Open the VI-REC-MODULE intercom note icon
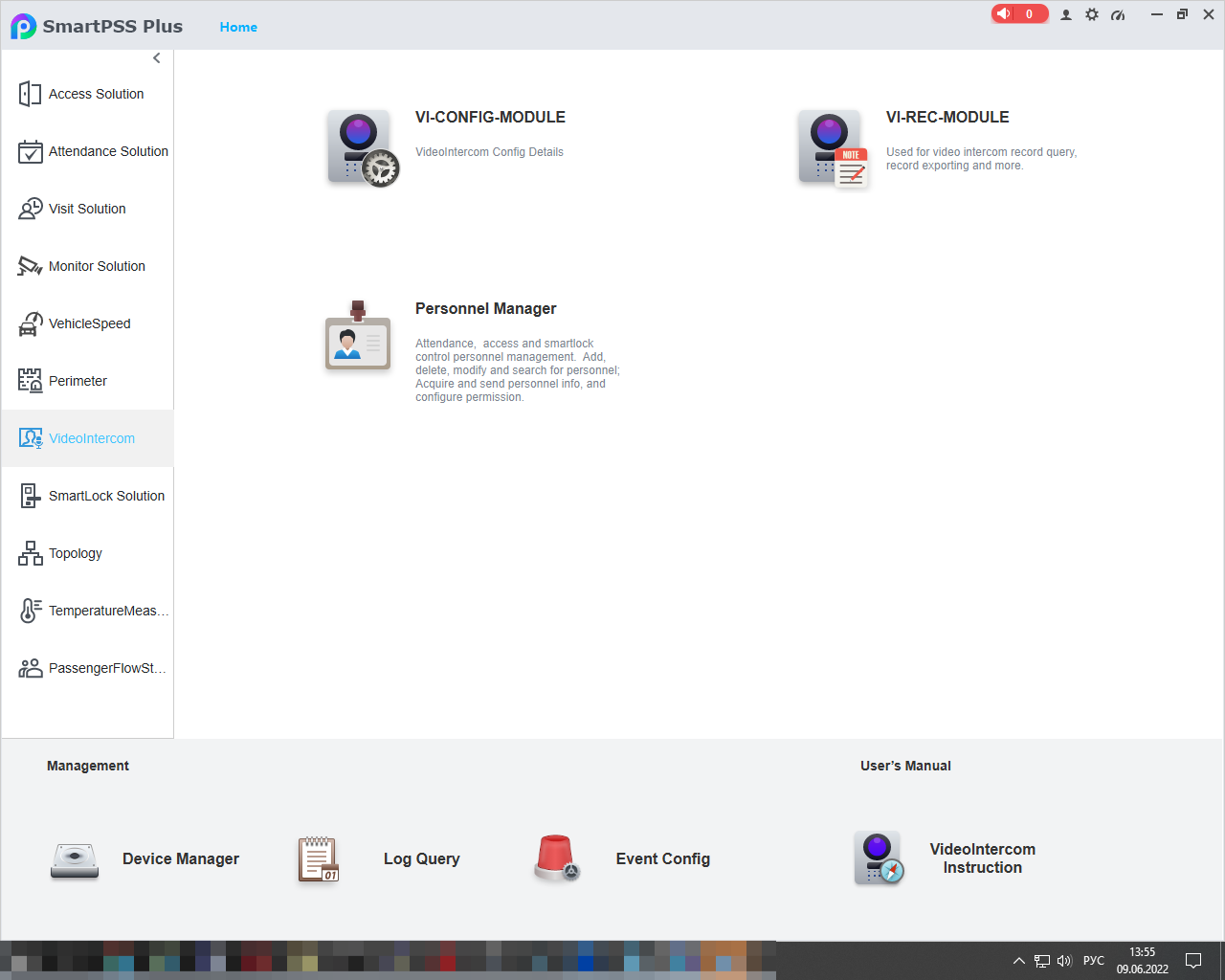 coord(833,148)
